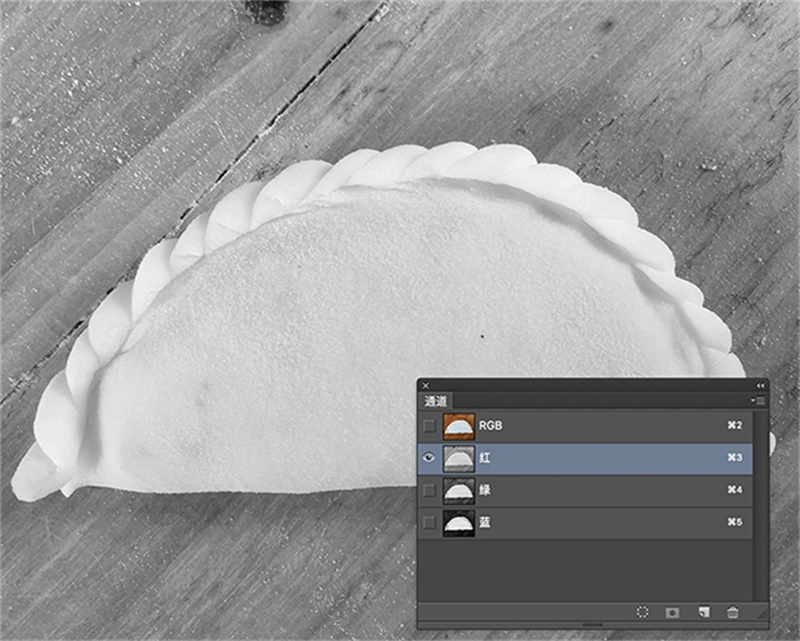The image size is (800, 641).
Task: Click Save selection as channel icon
Action: [672, 611]
